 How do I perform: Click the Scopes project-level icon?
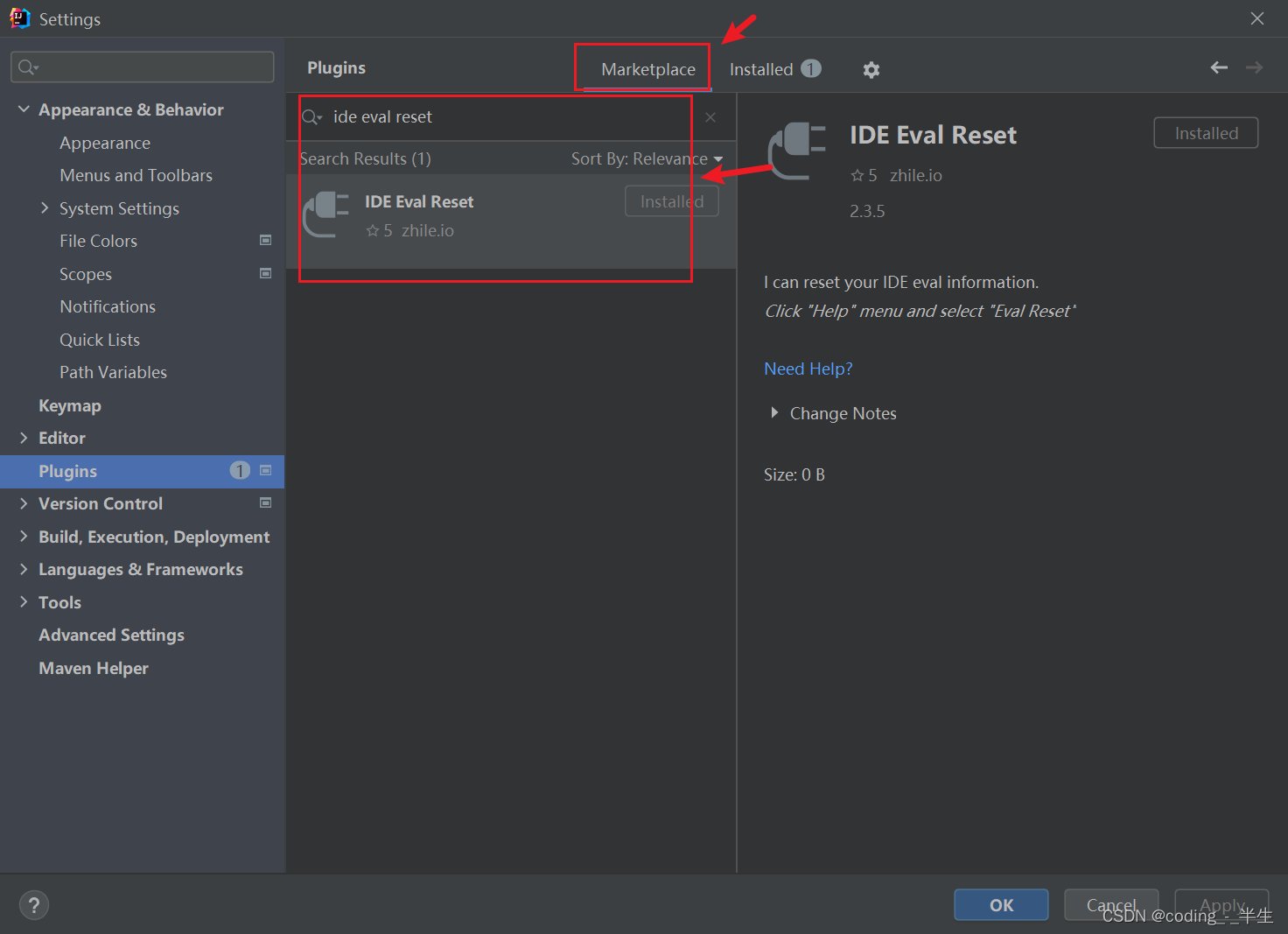(266, 273)
